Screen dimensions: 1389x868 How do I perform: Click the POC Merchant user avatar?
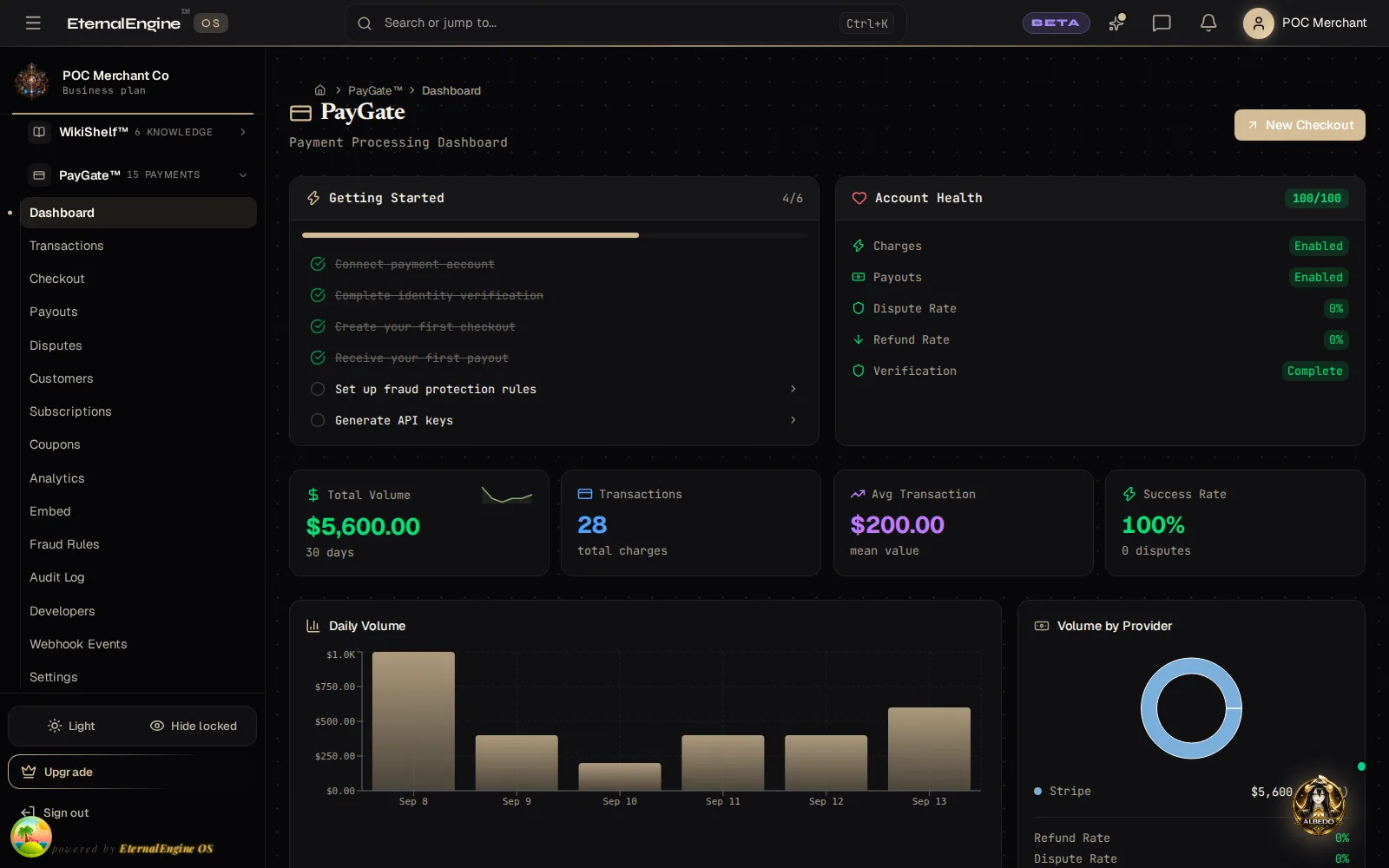[1258, 23]
